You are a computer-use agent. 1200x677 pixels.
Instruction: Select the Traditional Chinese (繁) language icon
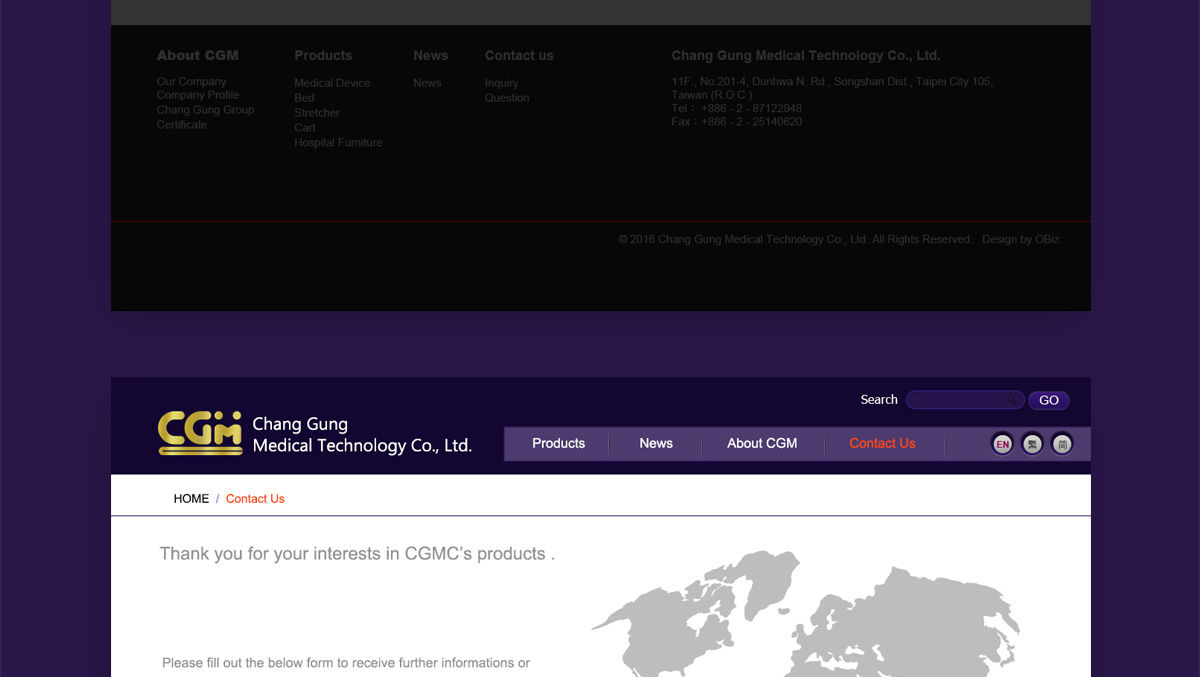pyautogui.click(x=1032, y=444)
